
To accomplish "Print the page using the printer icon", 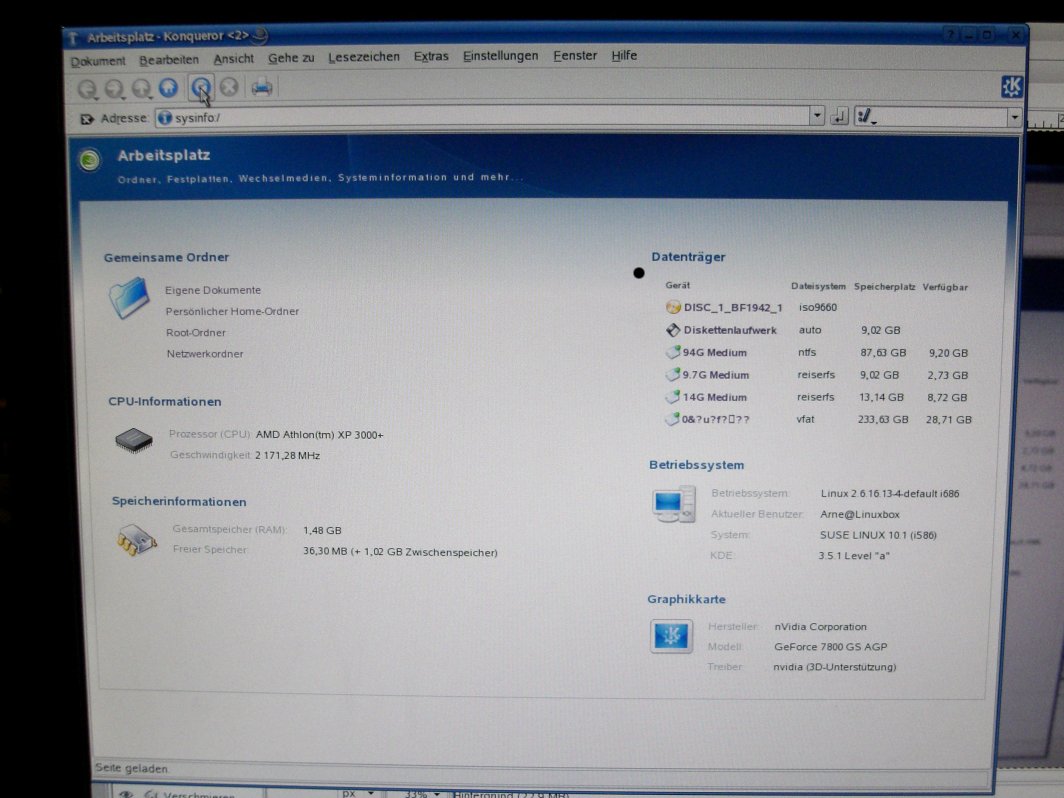I will click(262, 87).
